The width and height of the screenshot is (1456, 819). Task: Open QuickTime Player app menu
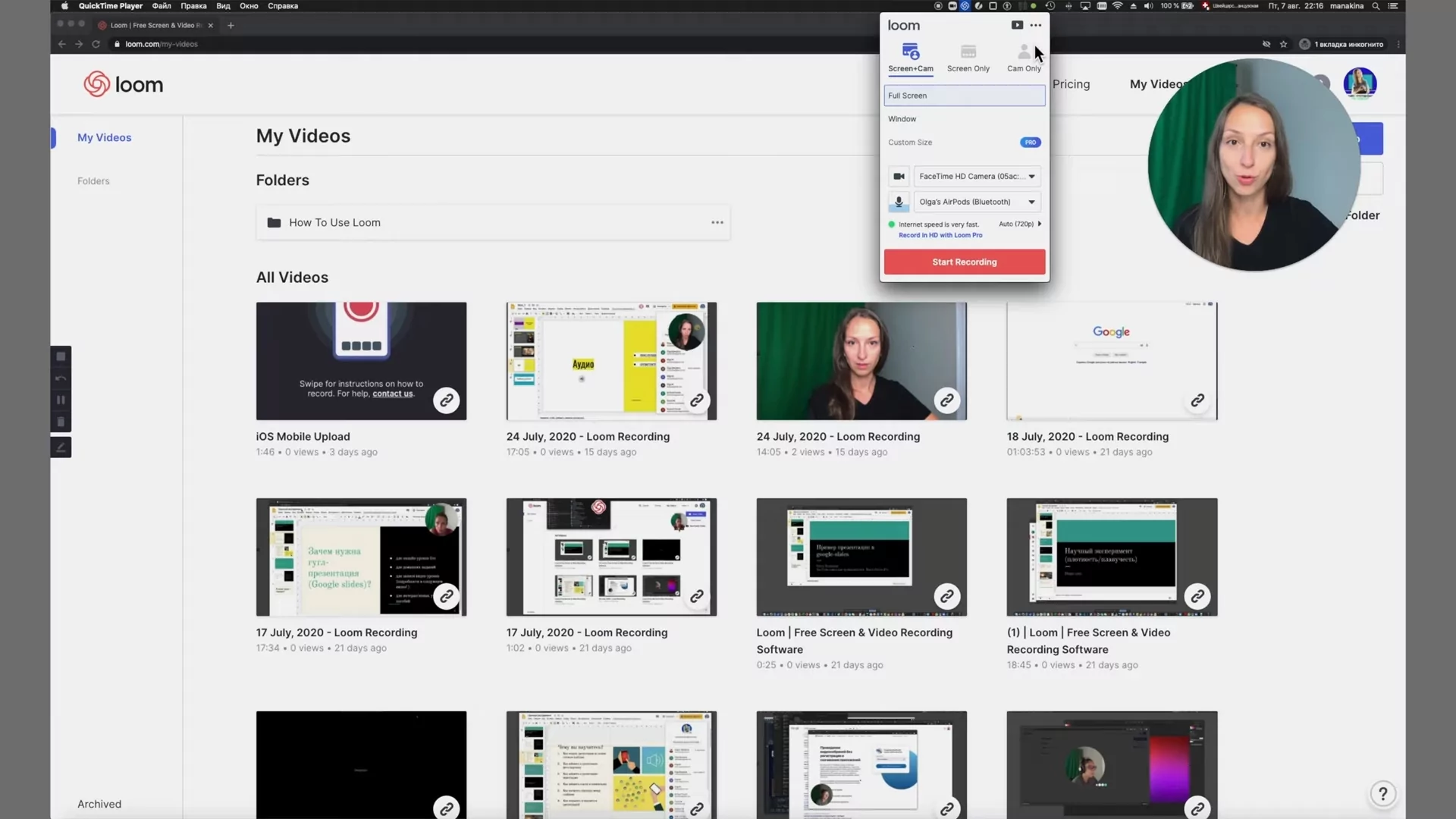click(x=111, y=6)
